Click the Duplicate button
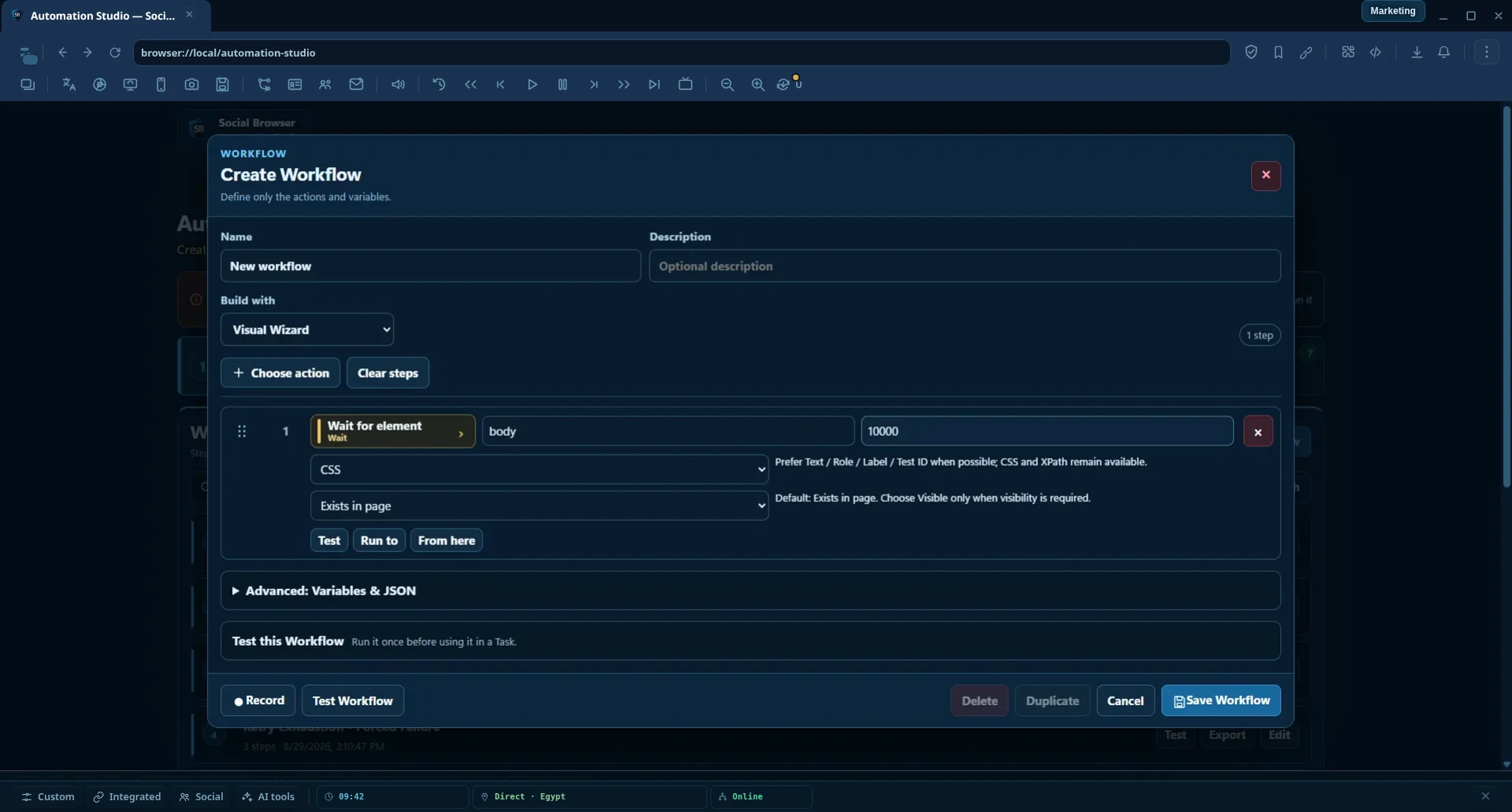1512x812 pixels. (x=1053, y=700)
